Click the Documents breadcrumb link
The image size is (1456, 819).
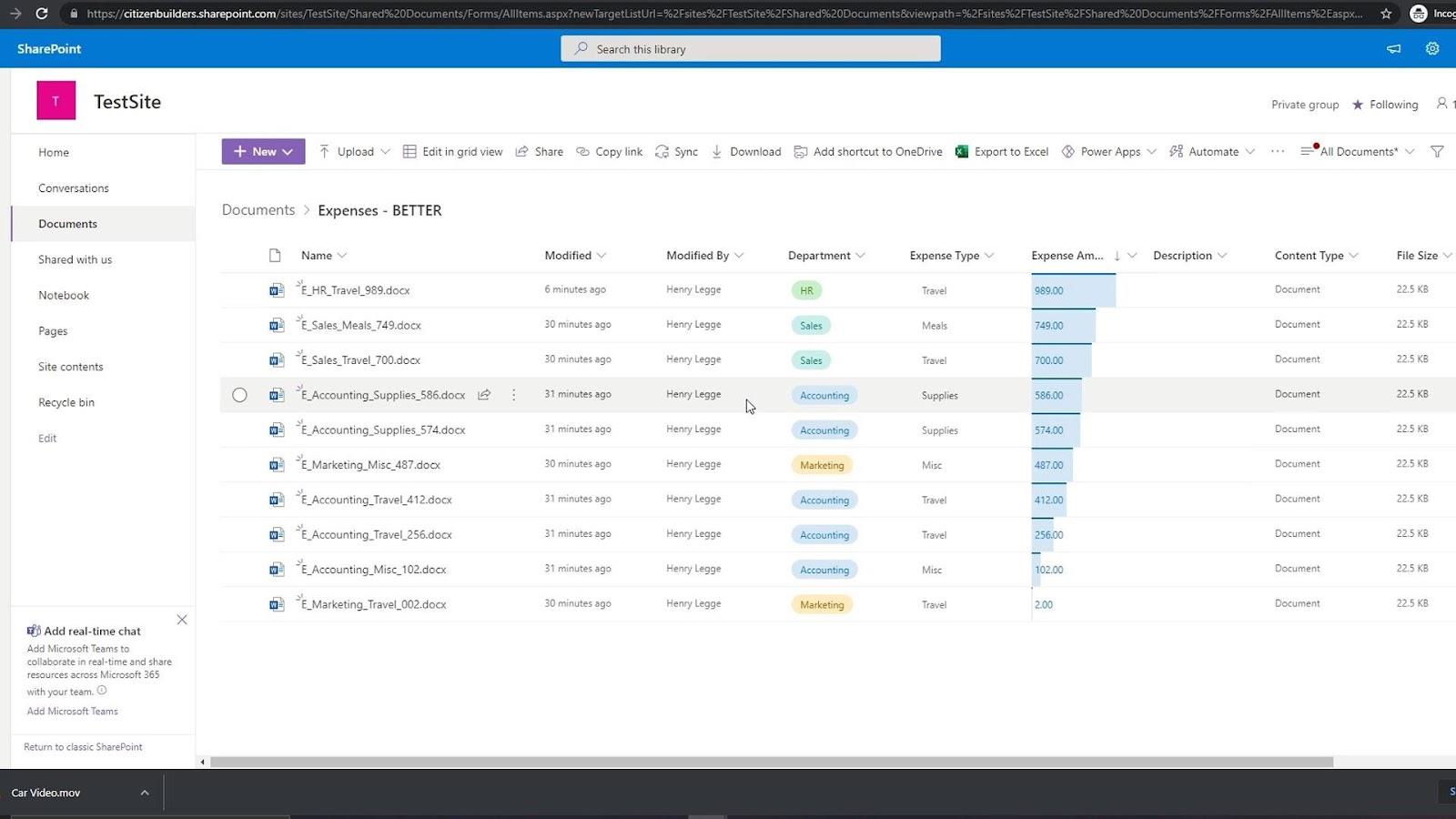tap(258, 210)
